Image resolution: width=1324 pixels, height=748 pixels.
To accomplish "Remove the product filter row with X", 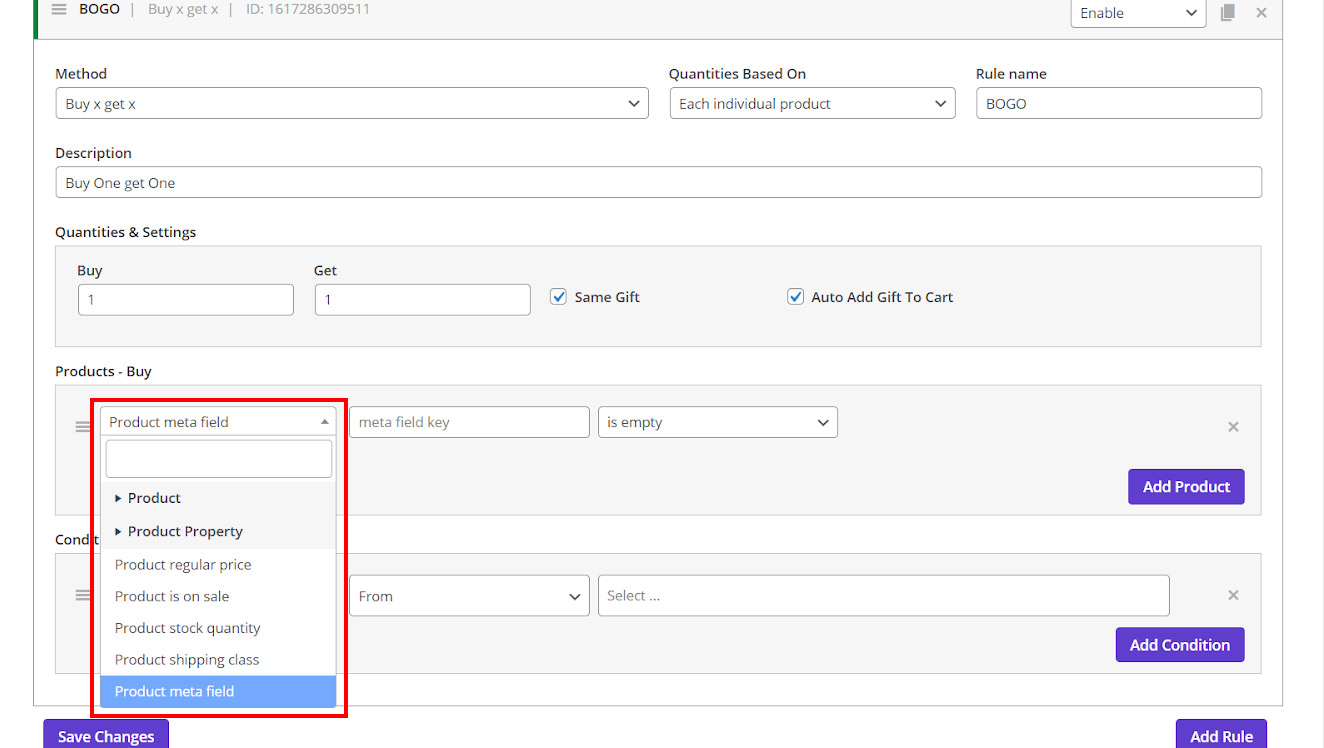I will point(1233,427).
